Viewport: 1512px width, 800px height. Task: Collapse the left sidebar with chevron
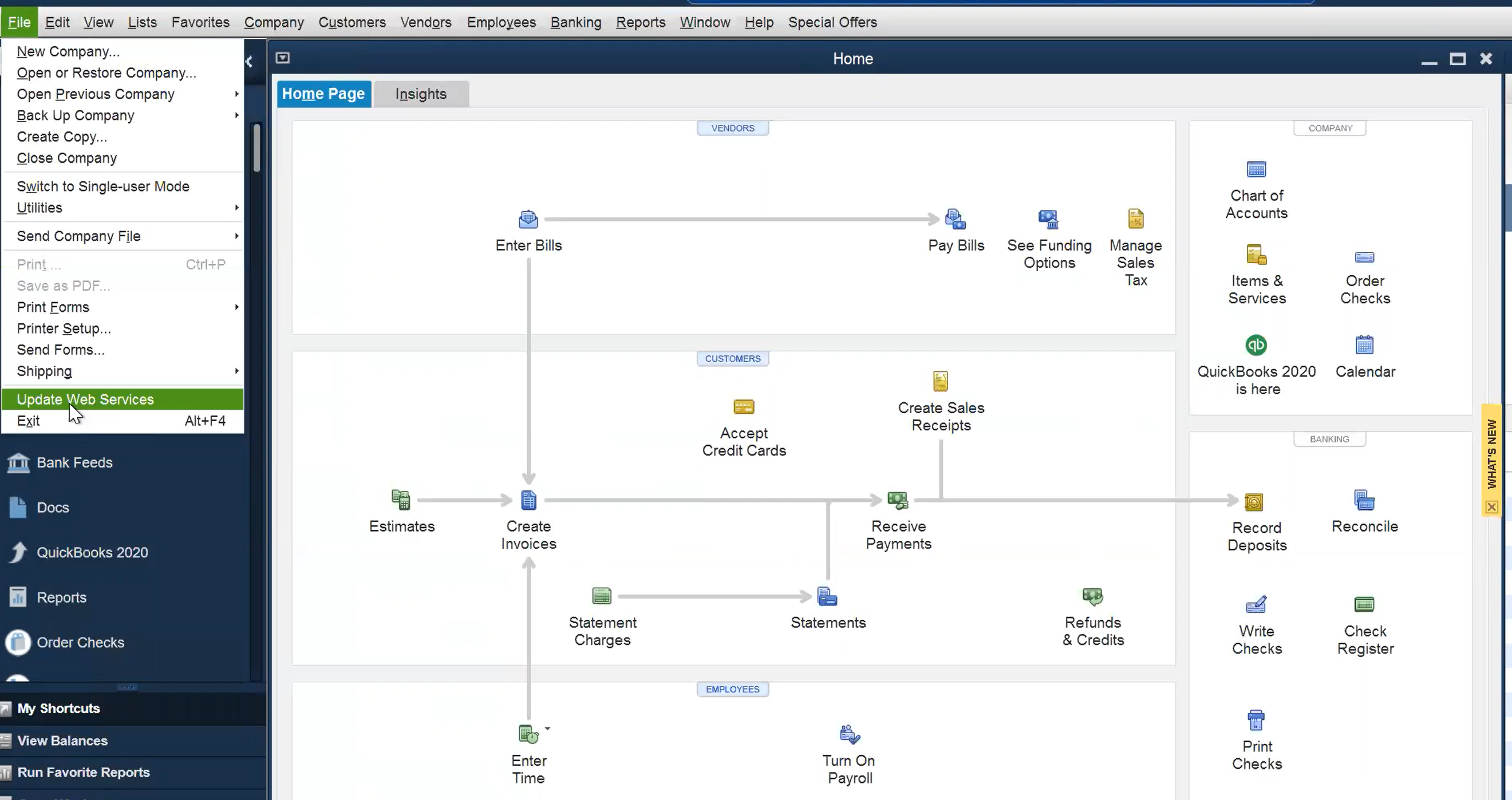[x=250, y=61]
